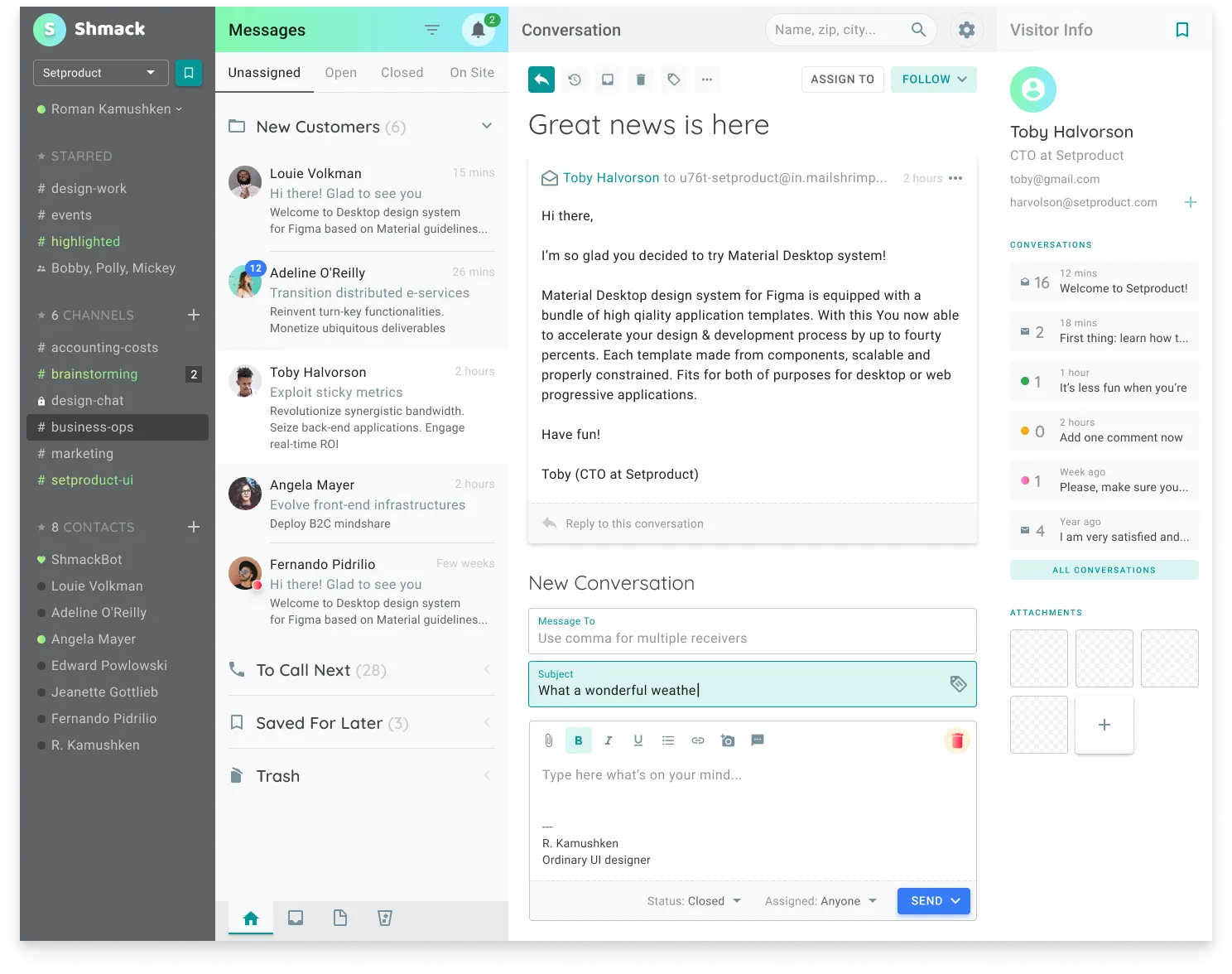Toggle underline formatting in the editor
This screenshot has height=974, width=1232.
click(638, 740)
